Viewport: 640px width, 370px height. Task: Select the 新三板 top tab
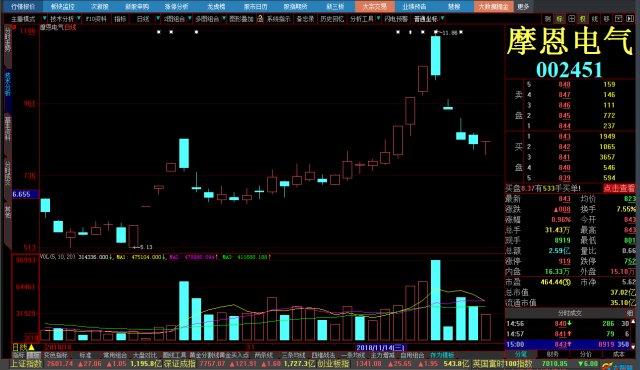pyautogui.click(x=335, y=7)
